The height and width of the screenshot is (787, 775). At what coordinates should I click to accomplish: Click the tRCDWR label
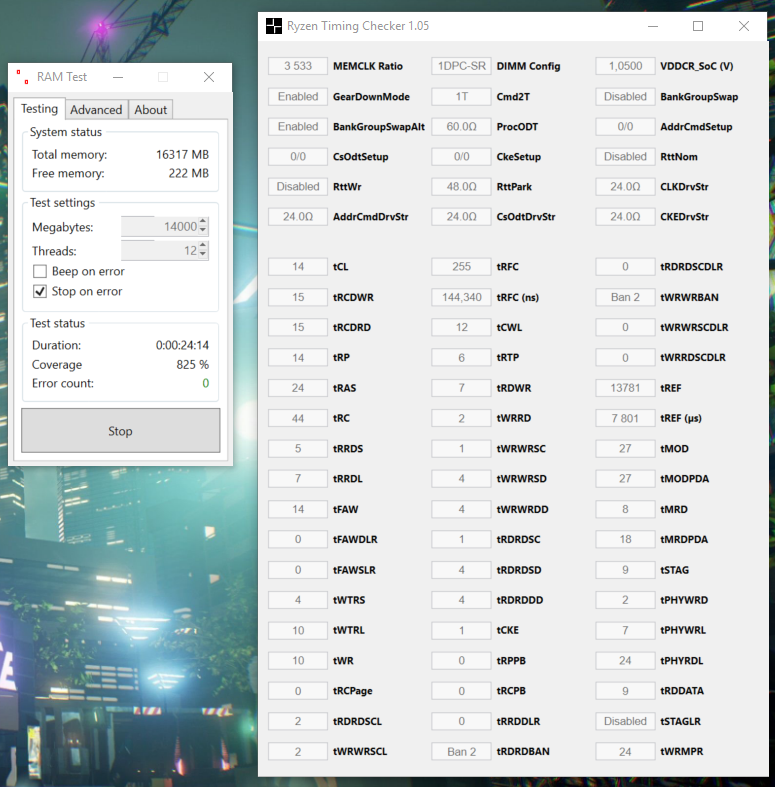[353, 298]
